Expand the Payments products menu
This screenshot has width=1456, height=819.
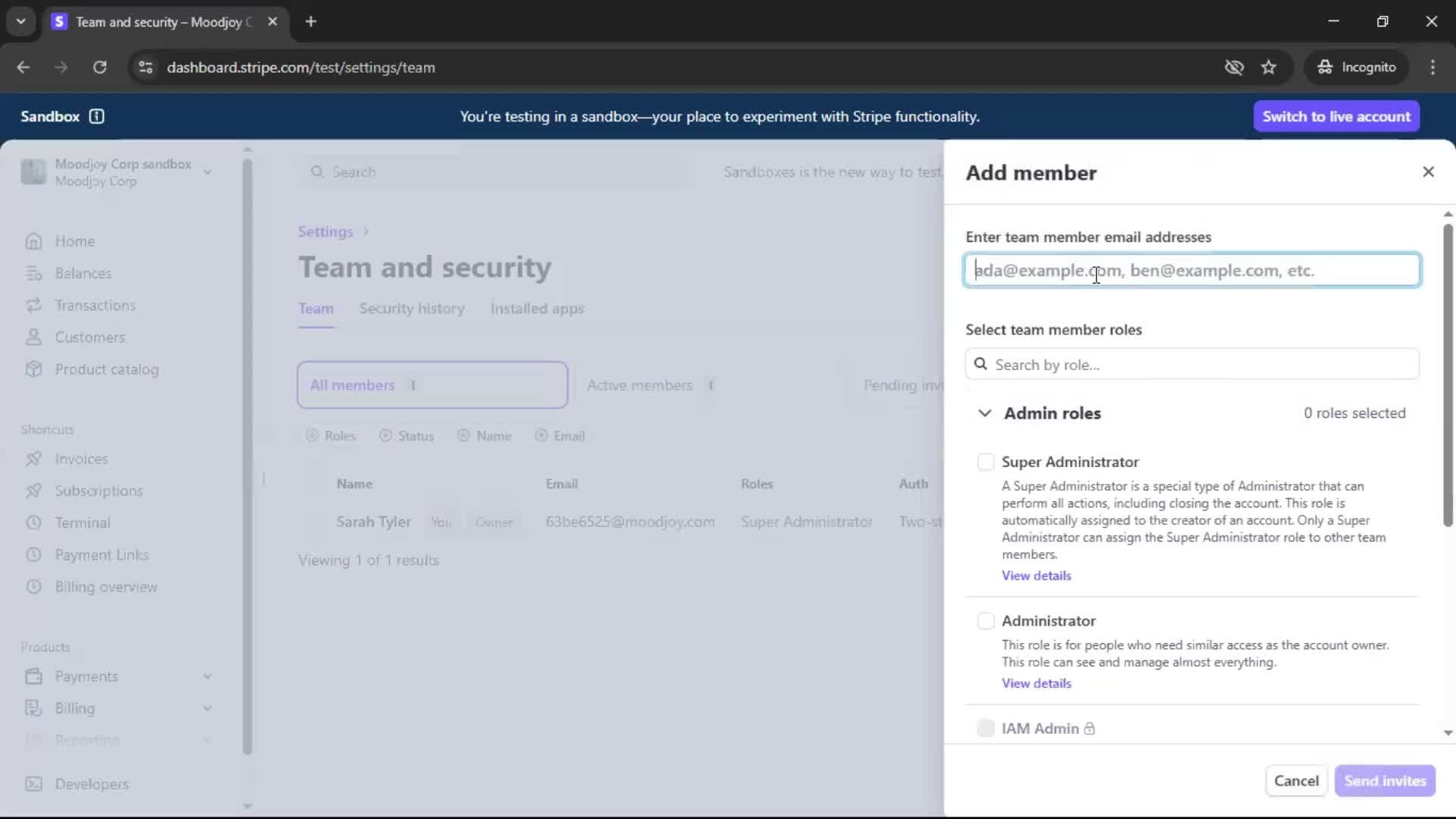207,676
